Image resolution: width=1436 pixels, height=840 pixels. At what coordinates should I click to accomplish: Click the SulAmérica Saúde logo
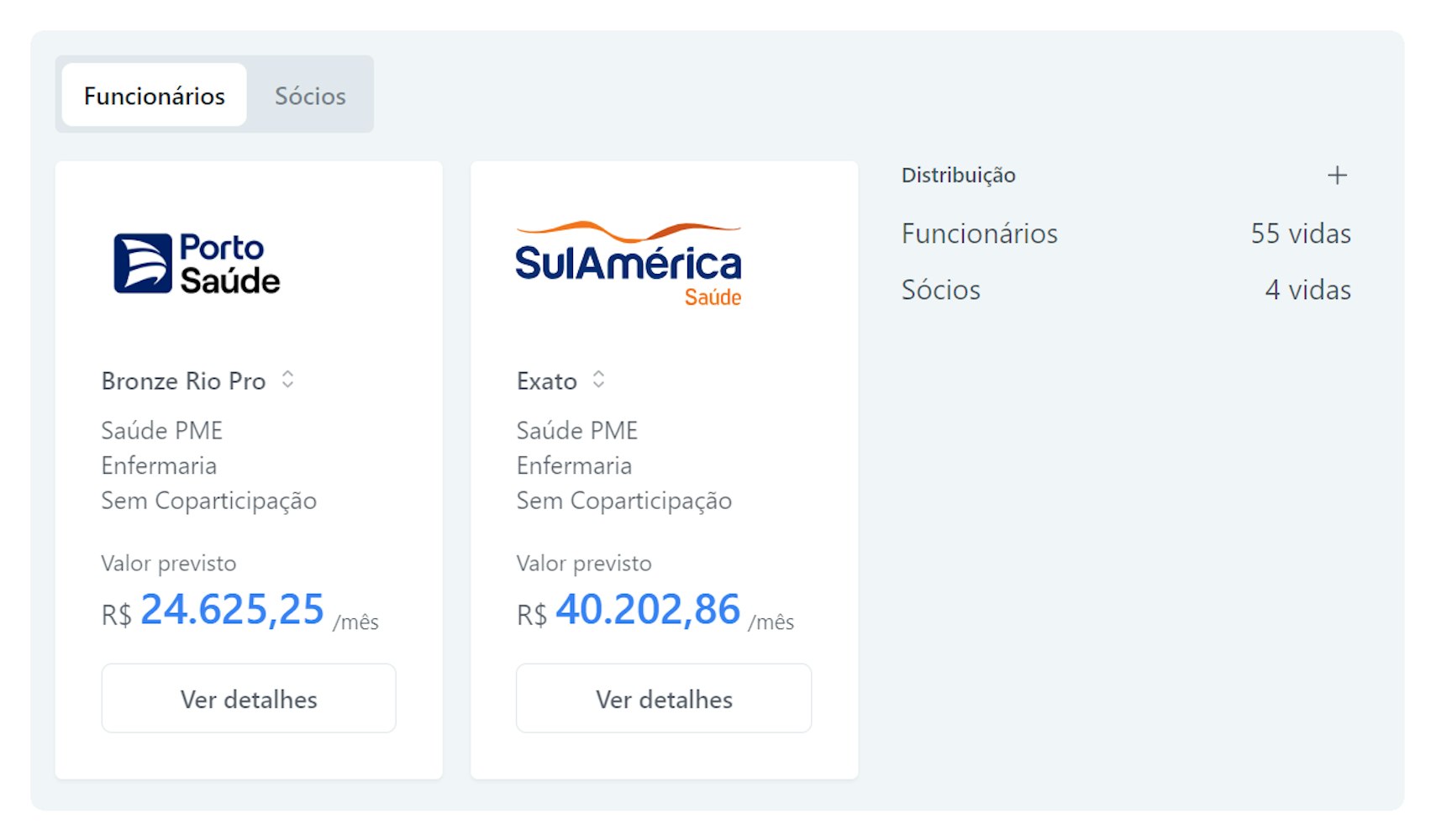pyautogui.click(x=628, y=264)
